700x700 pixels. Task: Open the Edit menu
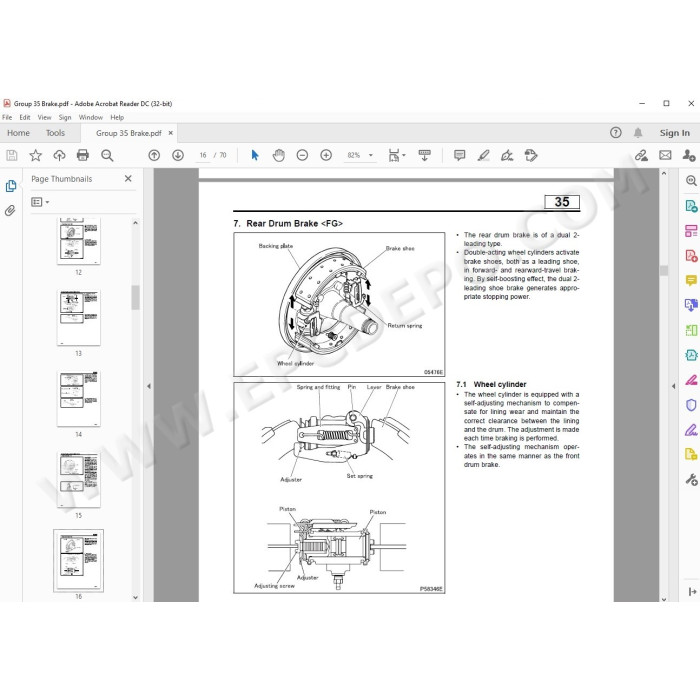(25, 117)
